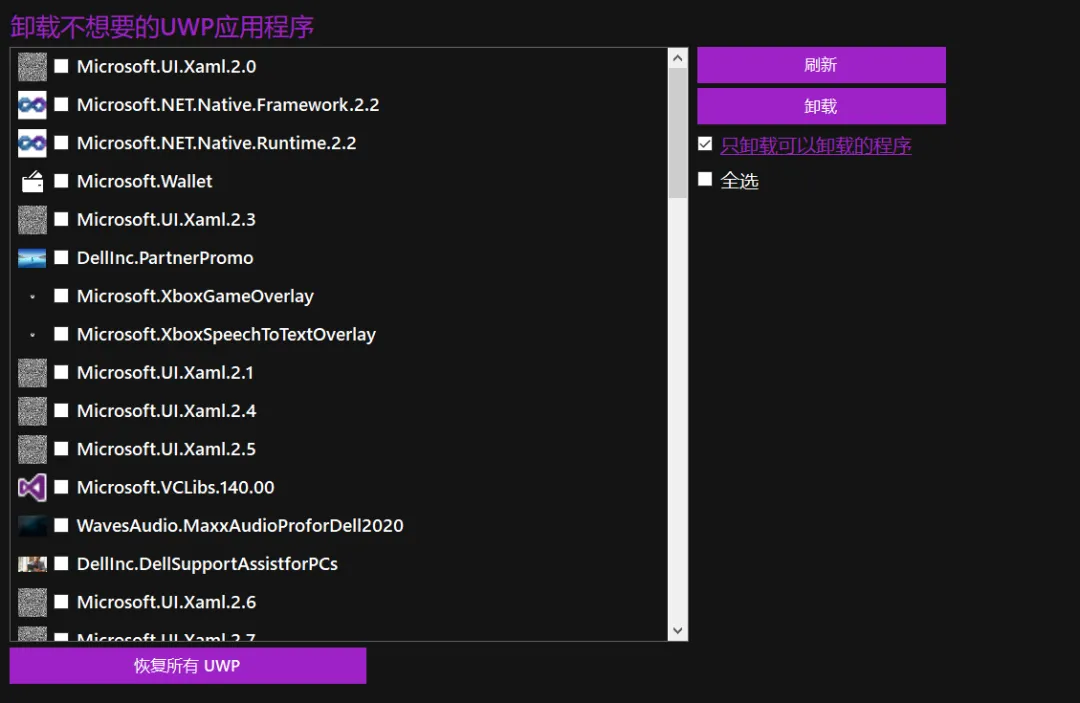Click the Microsoft.VCLibs.140.00 Visual Studio icon
Screen dimensions: 1080x703
32,487
